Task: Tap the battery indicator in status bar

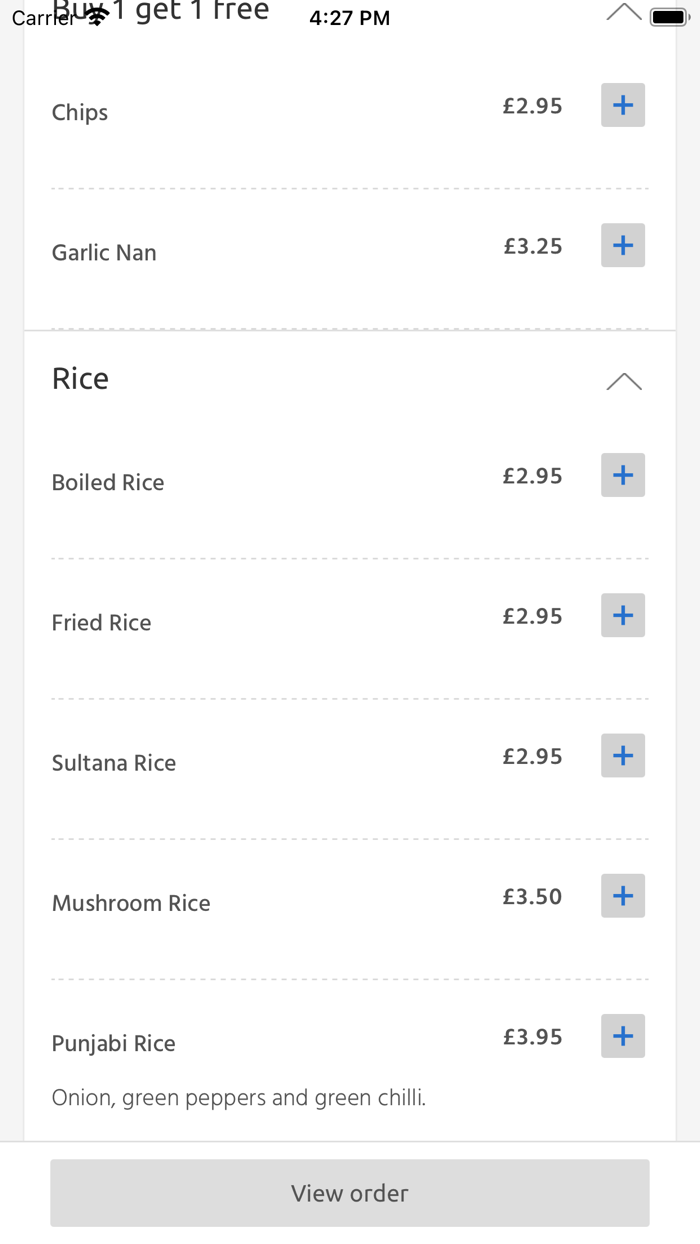Action: 669,18
